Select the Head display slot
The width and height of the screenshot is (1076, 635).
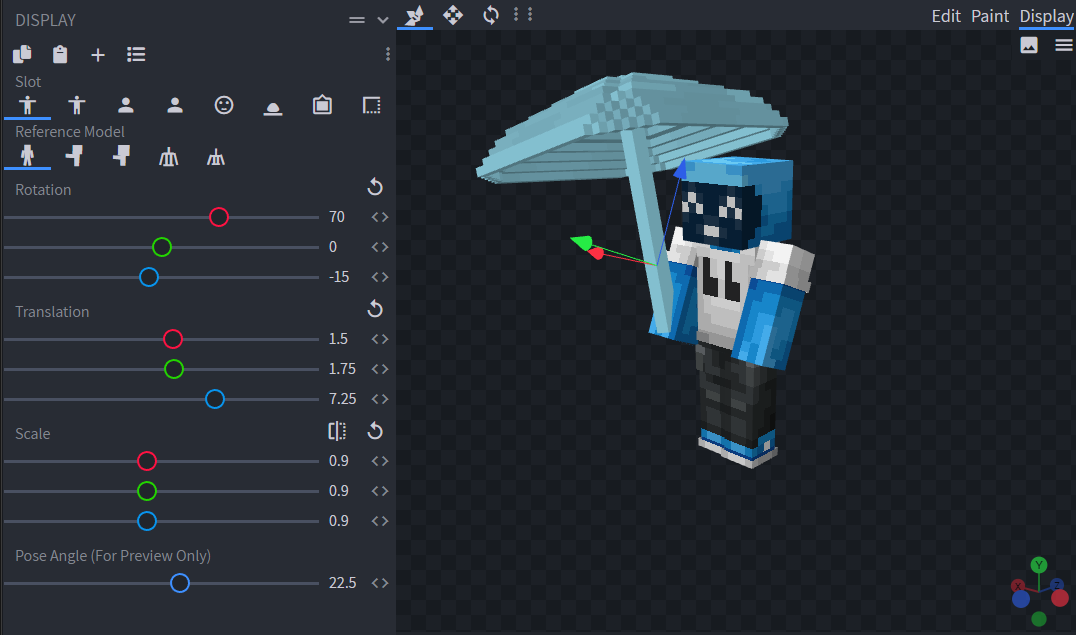(x=223, y=105)
